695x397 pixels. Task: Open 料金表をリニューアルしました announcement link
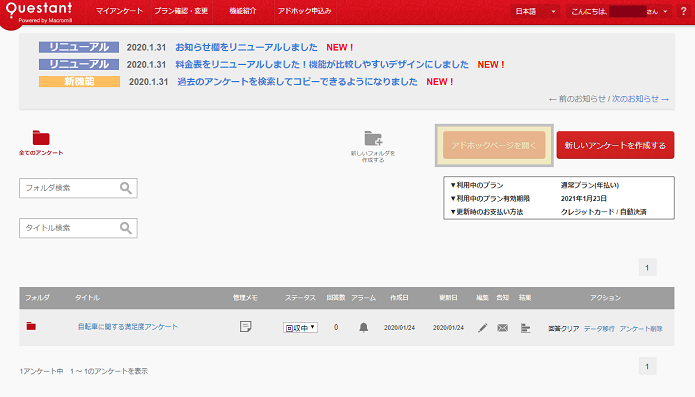322,65
